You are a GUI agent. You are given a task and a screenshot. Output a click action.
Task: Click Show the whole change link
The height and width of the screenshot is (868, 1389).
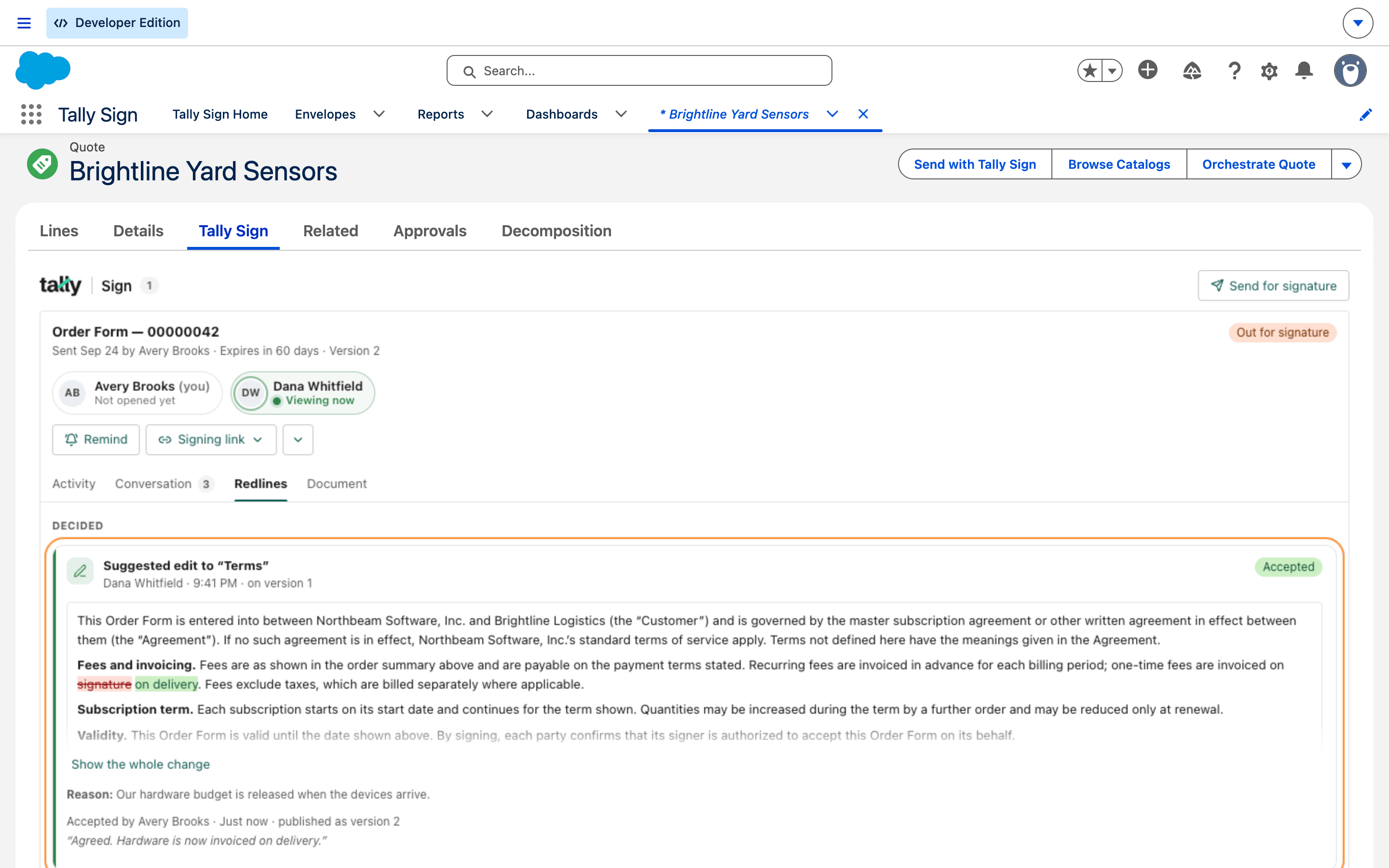[141, 764]
